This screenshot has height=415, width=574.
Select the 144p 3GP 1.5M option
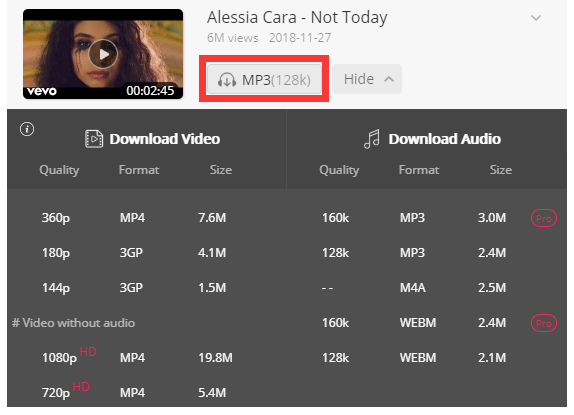(x=146, y=288)
